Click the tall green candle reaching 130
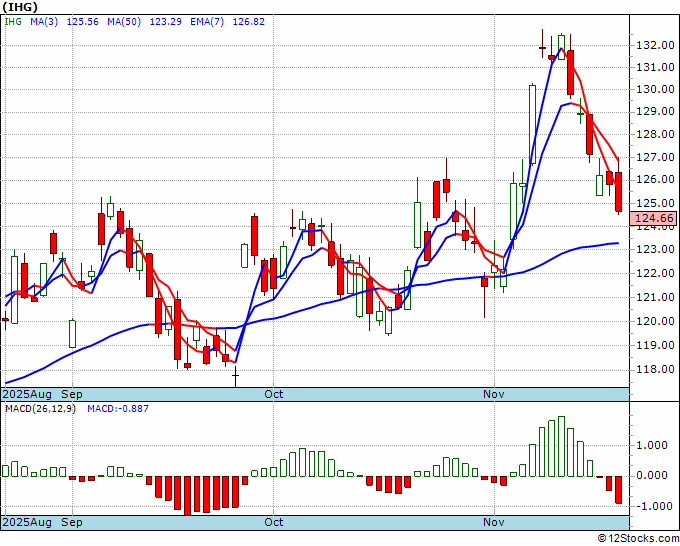 point(533,124)
